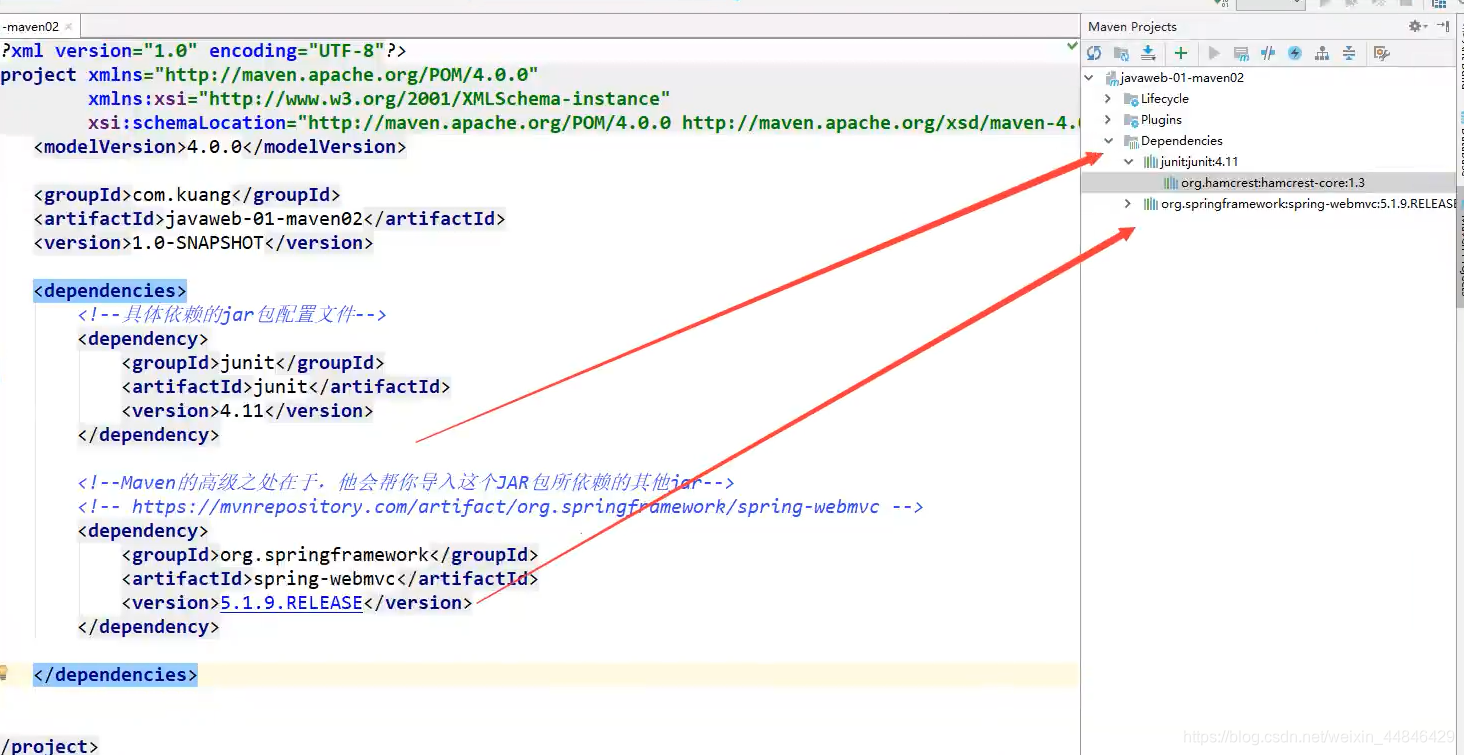The height and width of the screenshot is (755, 1464).
Task: Hide the Maven Projects panel
Action: pyautogui.click(x=1443, y=26)
